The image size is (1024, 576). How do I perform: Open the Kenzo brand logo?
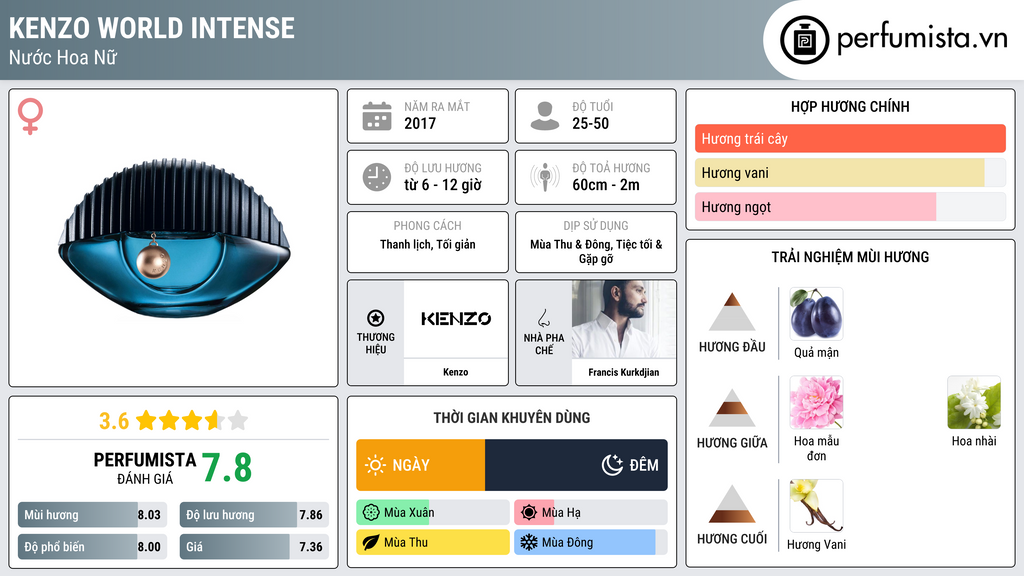click(x=456, y=319)
